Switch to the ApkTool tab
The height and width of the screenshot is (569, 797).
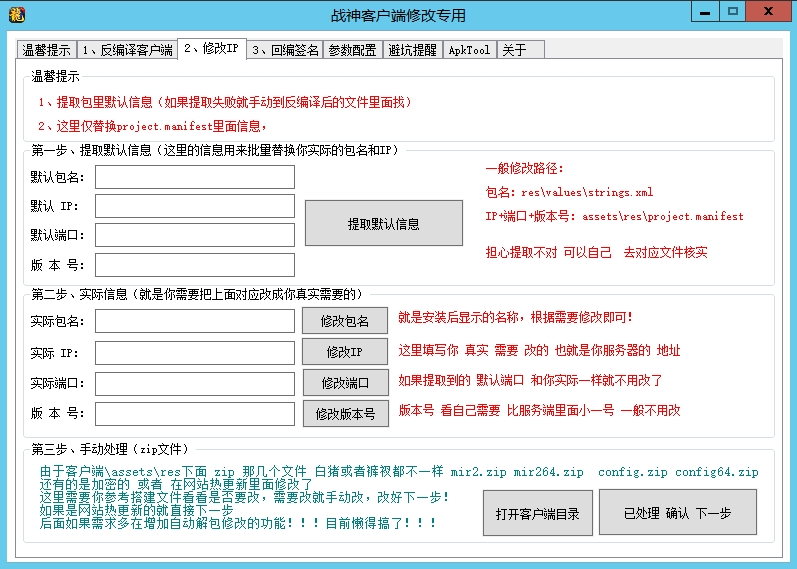click(x=469, y=50)
